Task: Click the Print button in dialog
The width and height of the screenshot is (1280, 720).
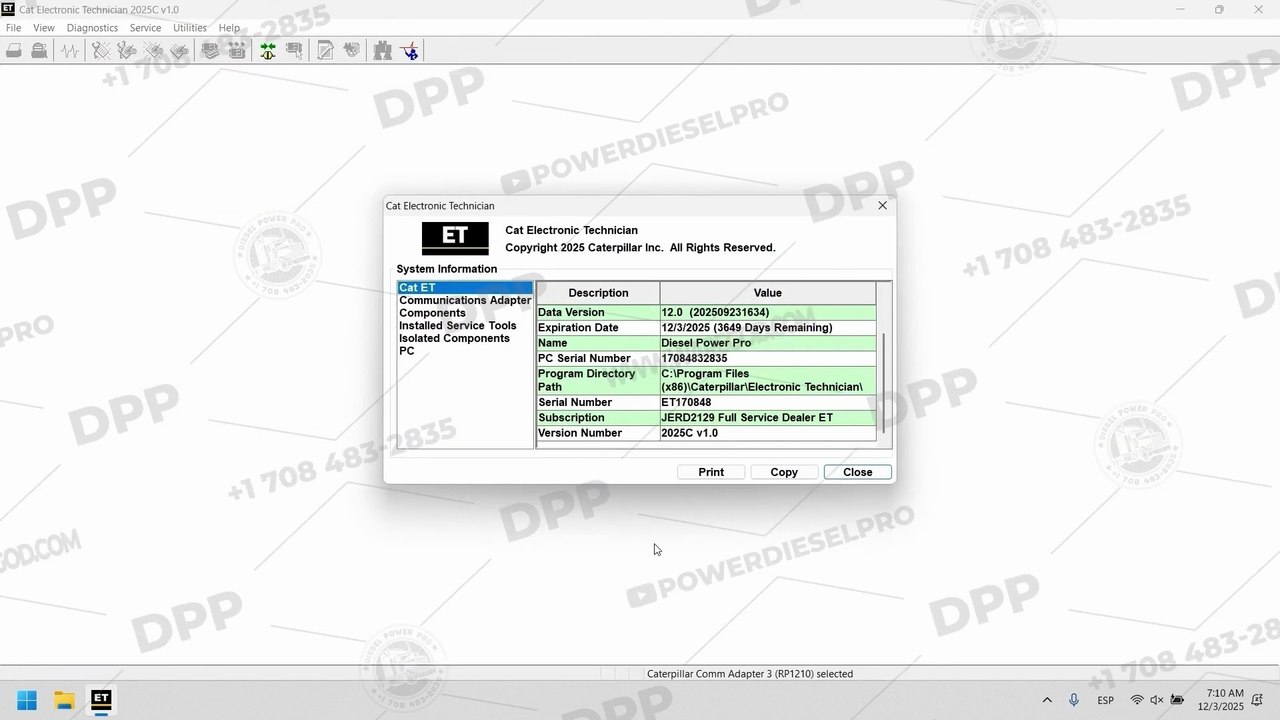Action: coord(711,472)
